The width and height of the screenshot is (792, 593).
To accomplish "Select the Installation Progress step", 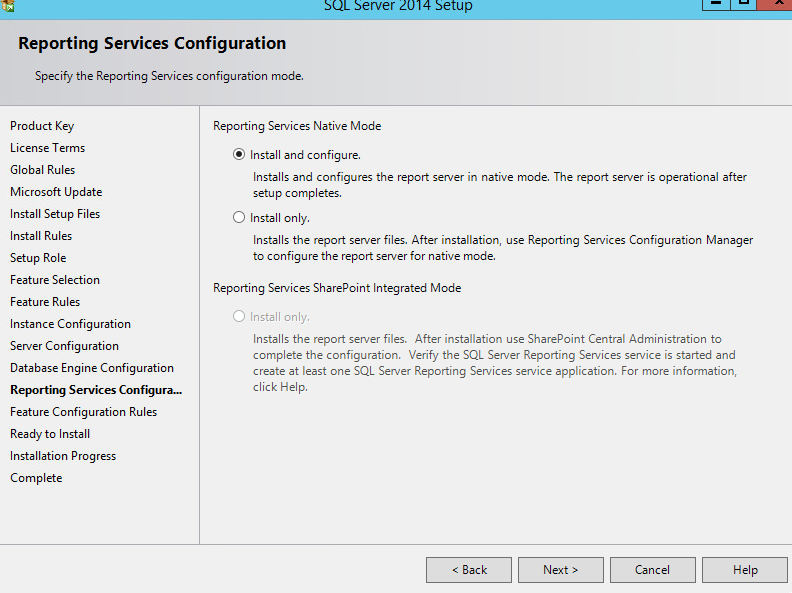I will [x=63, y=456].
